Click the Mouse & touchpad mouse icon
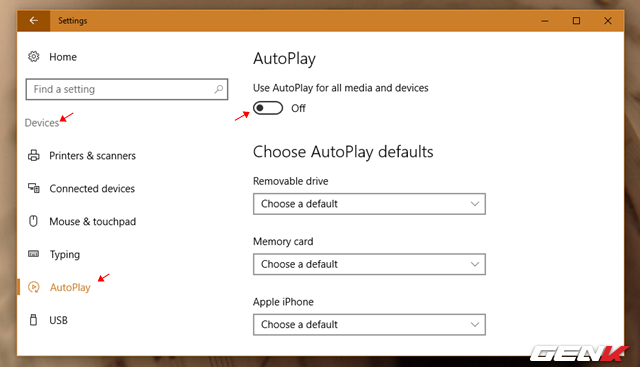 point(33,221)
